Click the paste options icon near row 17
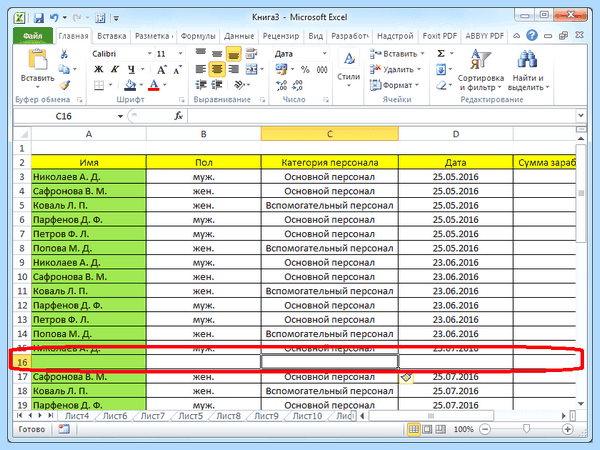The width and height of the screenshot is (600, 450). click(x=406, y=378)
